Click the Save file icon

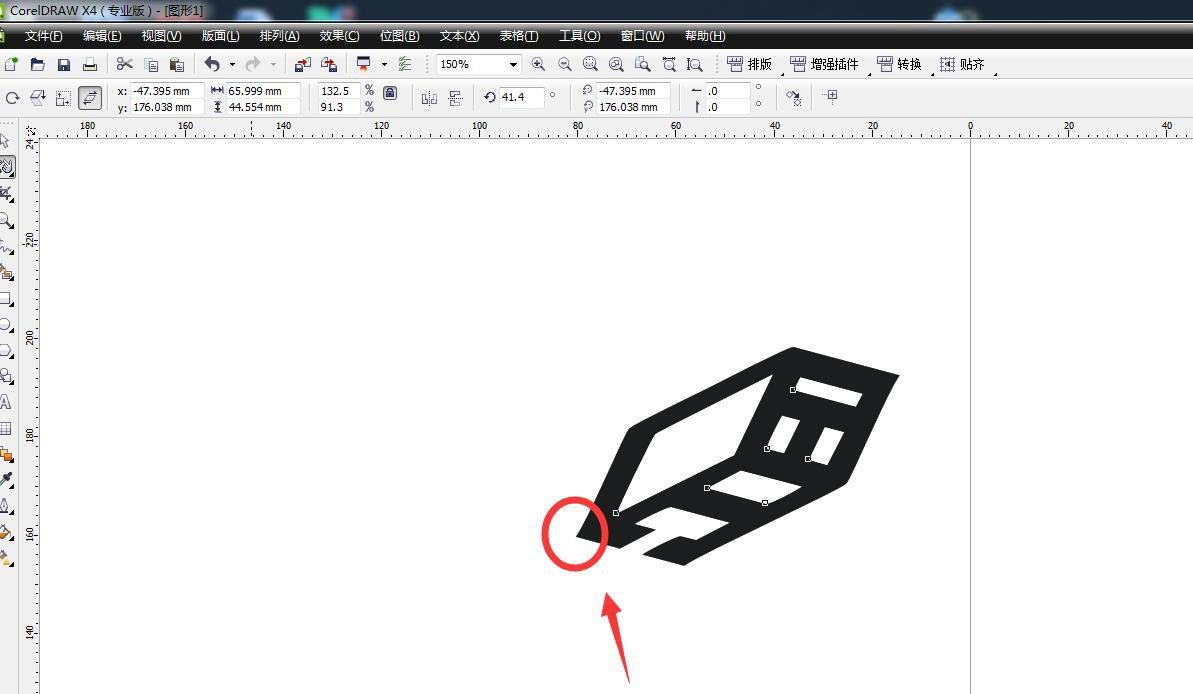pos(64,65)
